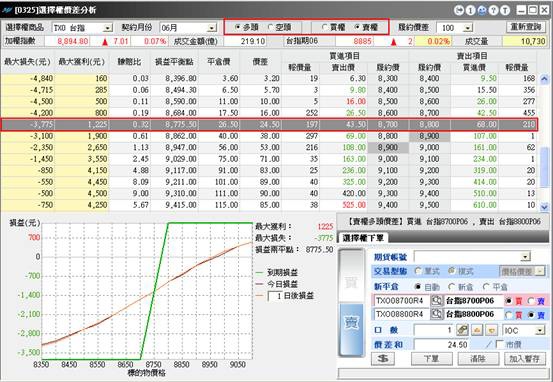Click the 重新查詢 button

pos(525,27)
